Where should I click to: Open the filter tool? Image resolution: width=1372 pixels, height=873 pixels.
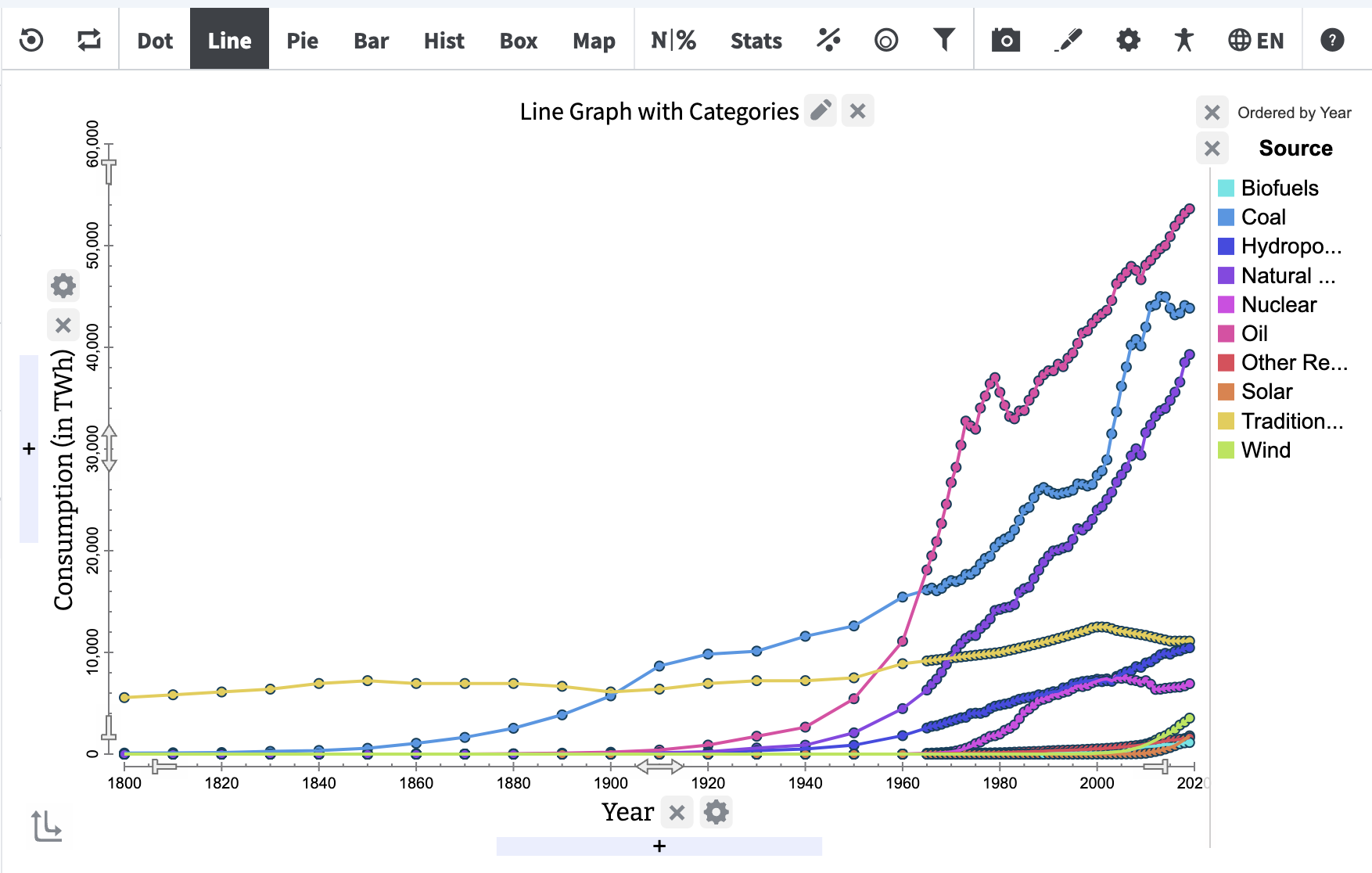944,40
